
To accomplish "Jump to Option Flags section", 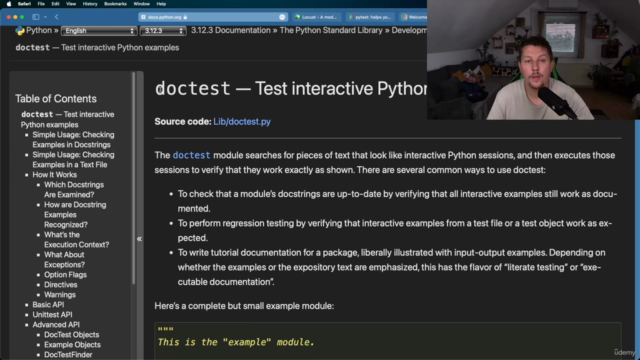I will [65, 275].
